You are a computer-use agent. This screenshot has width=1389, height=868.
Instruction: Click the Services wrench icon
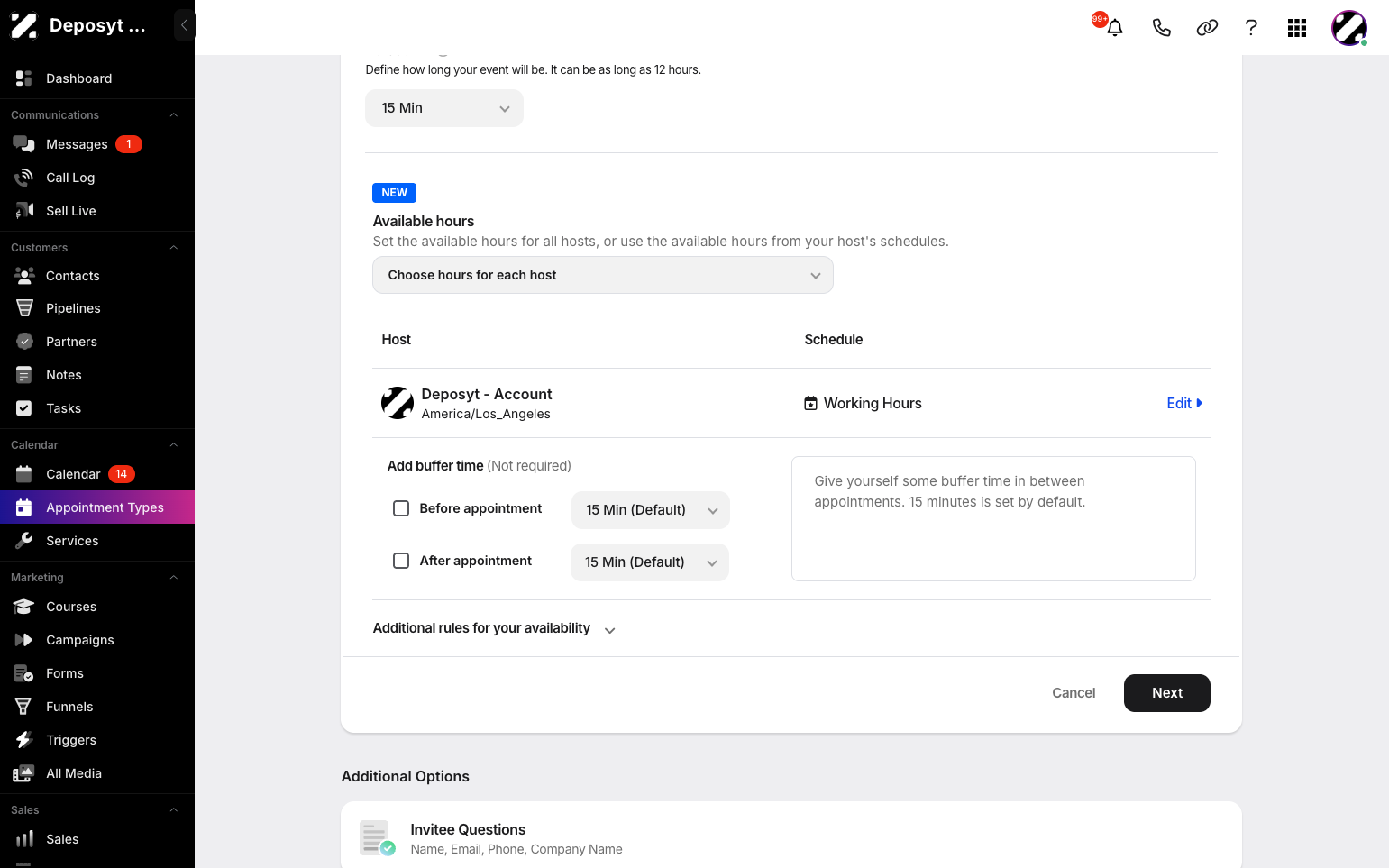click(24, 541)
